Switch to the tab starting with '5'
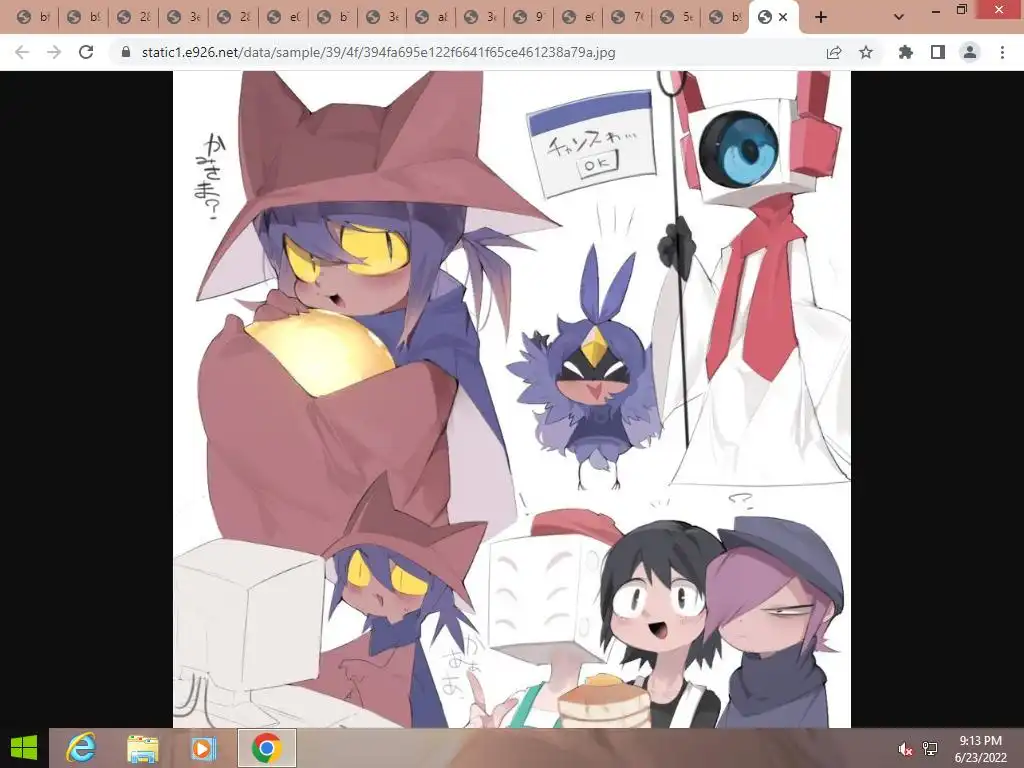The height and width of the screenshot is (768, 1024). coord(677,18)
